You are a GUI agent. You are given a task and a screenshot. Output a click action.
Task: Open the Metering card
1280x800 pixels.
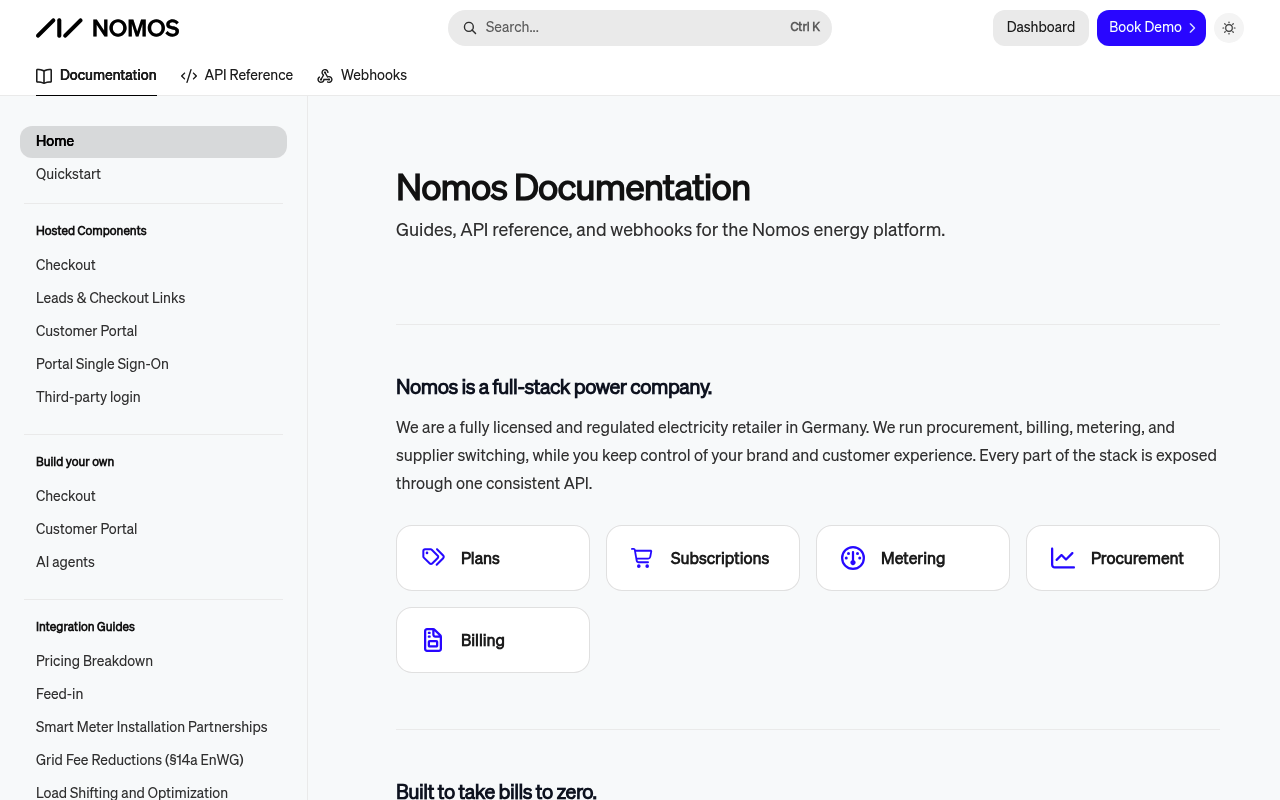click(x=913, y=558)
